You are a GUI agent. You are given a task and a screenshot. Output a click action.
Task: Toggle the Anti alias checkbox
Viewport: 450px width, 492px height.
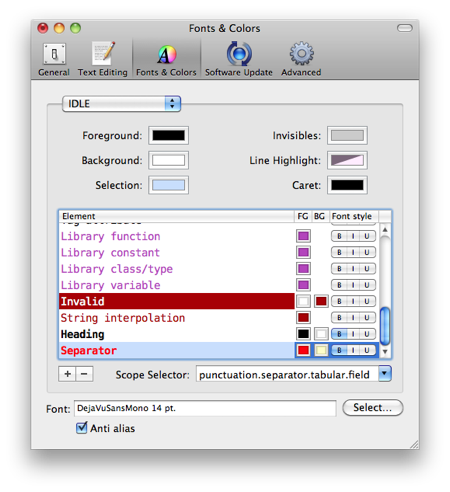tap(81, 428)
